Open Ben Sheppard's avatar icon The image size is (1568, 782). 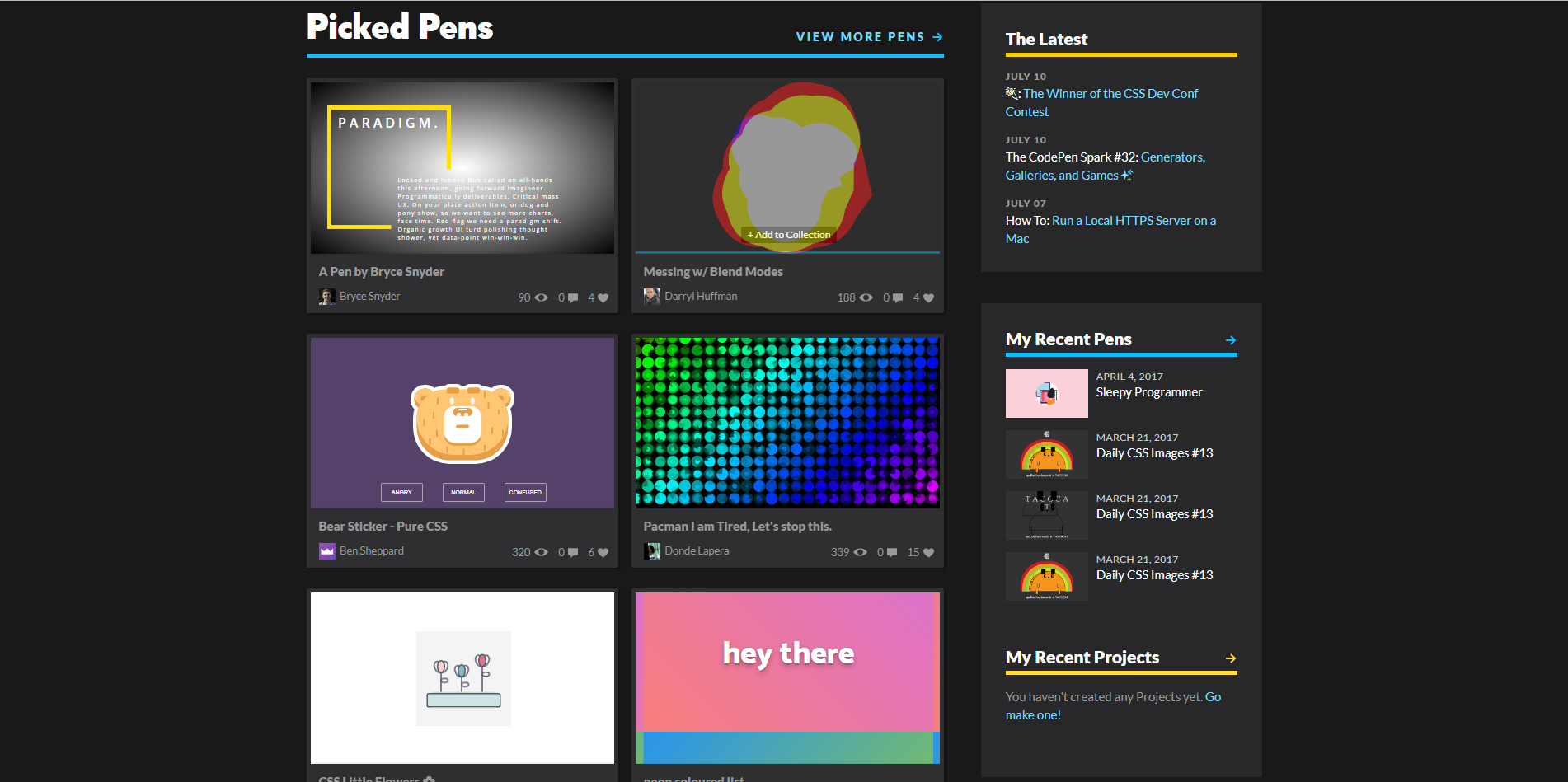point(327,551)
